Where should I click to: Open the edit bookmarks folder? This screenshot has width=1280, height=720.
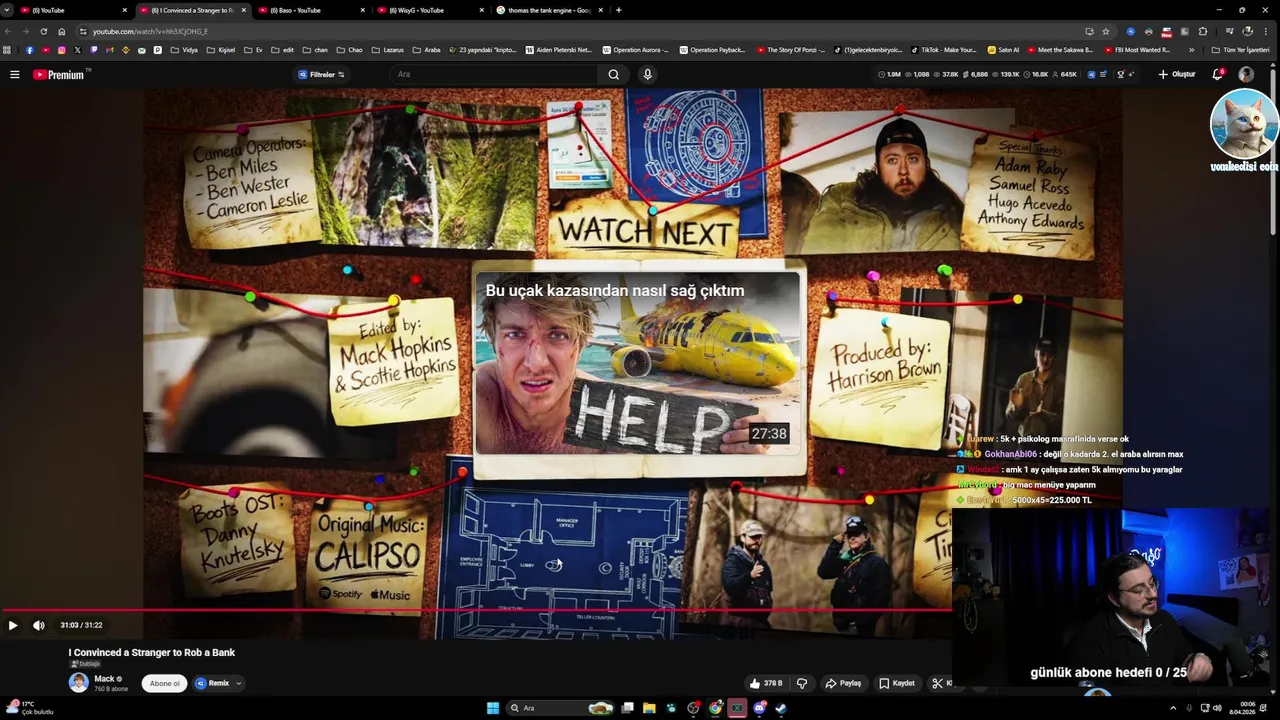click(283, 49)
